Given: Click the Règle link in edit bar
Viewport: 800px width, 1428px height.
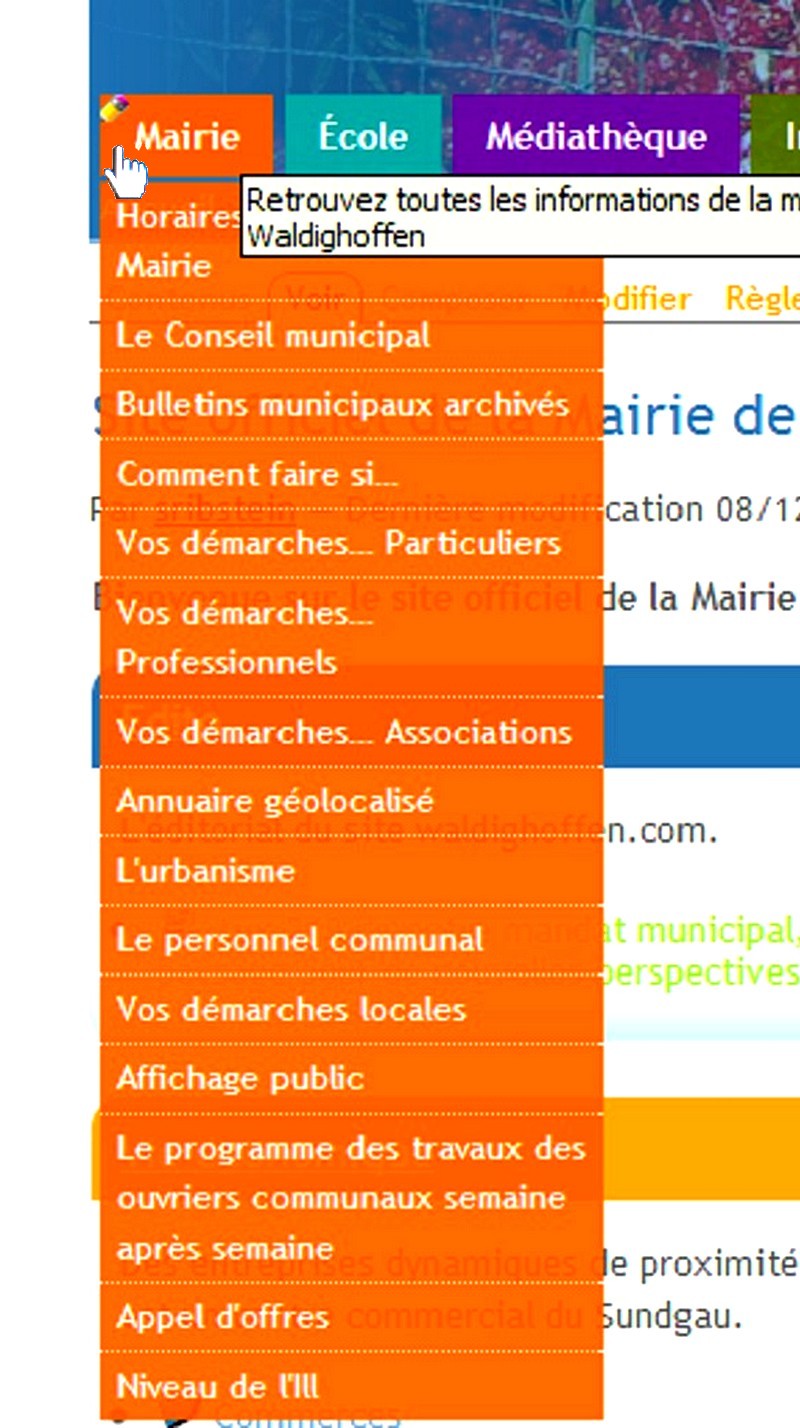Looking at the screenshot, I should (762, 298).
